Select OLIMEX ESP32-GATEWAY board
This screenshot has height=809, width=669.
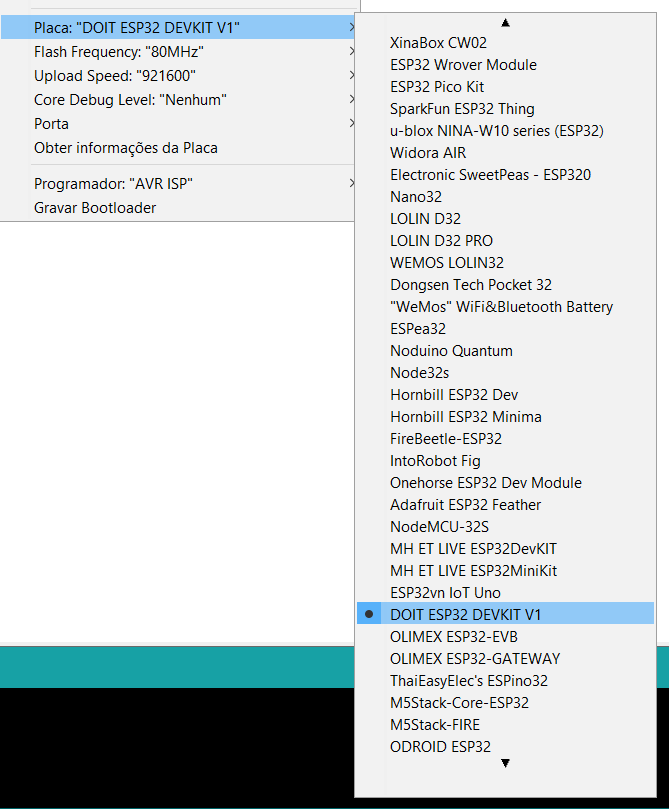505,659
